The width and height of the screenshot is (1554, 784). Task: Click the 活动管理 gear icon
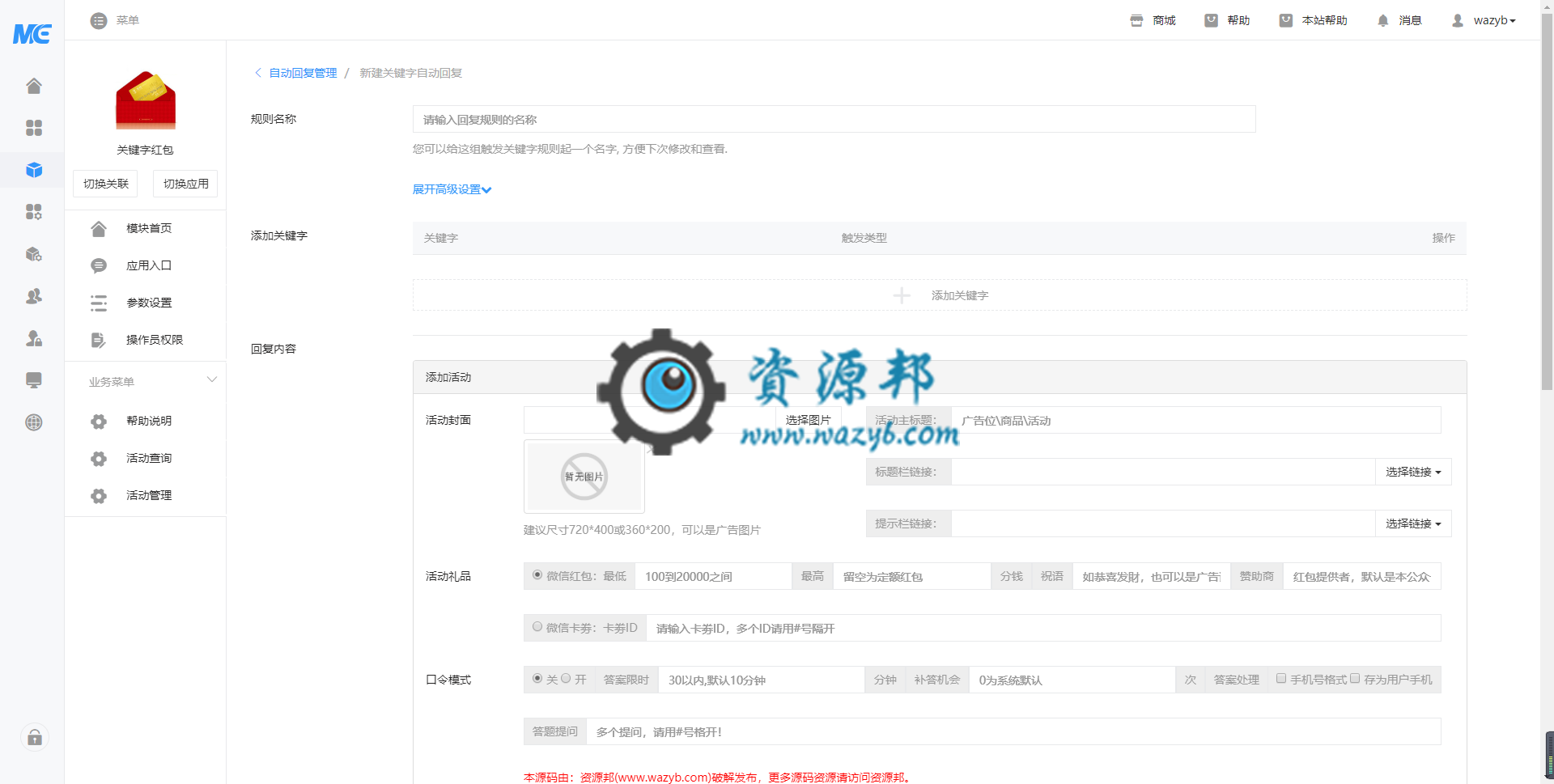coord(99,495)
